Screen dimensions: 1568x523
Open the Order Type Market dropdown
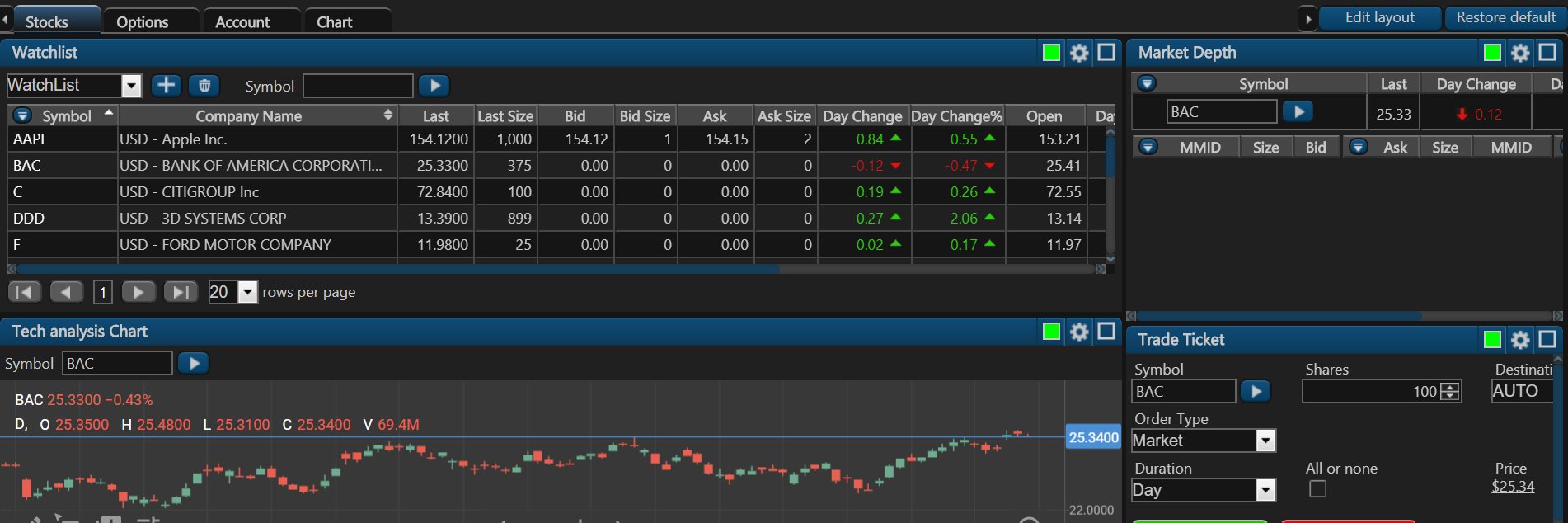(1265, 441)
